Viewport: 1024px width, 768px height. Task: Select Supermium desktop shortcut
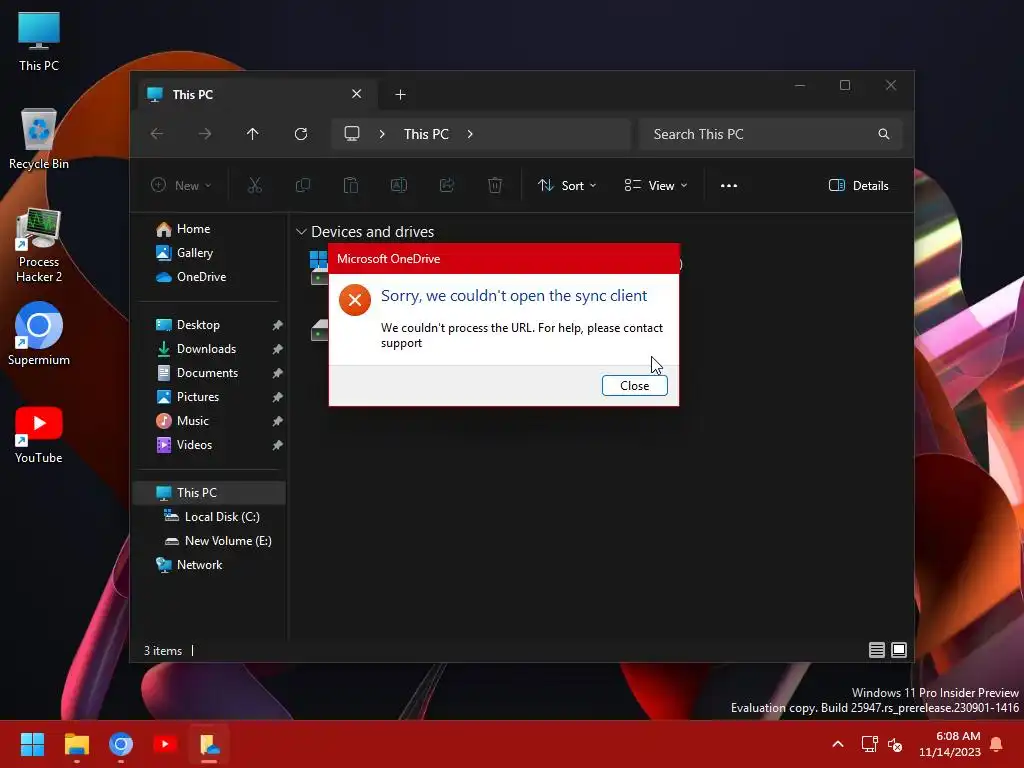[39, 334]
